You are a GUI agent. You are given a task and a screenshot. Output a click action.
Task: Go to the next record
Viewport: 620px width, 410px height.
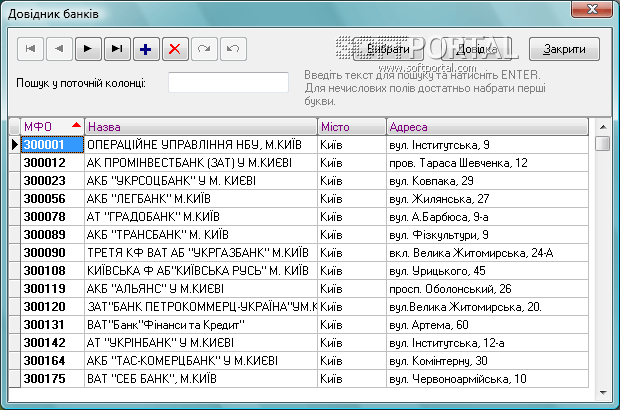pyautogui.click(x=88, y=49)
